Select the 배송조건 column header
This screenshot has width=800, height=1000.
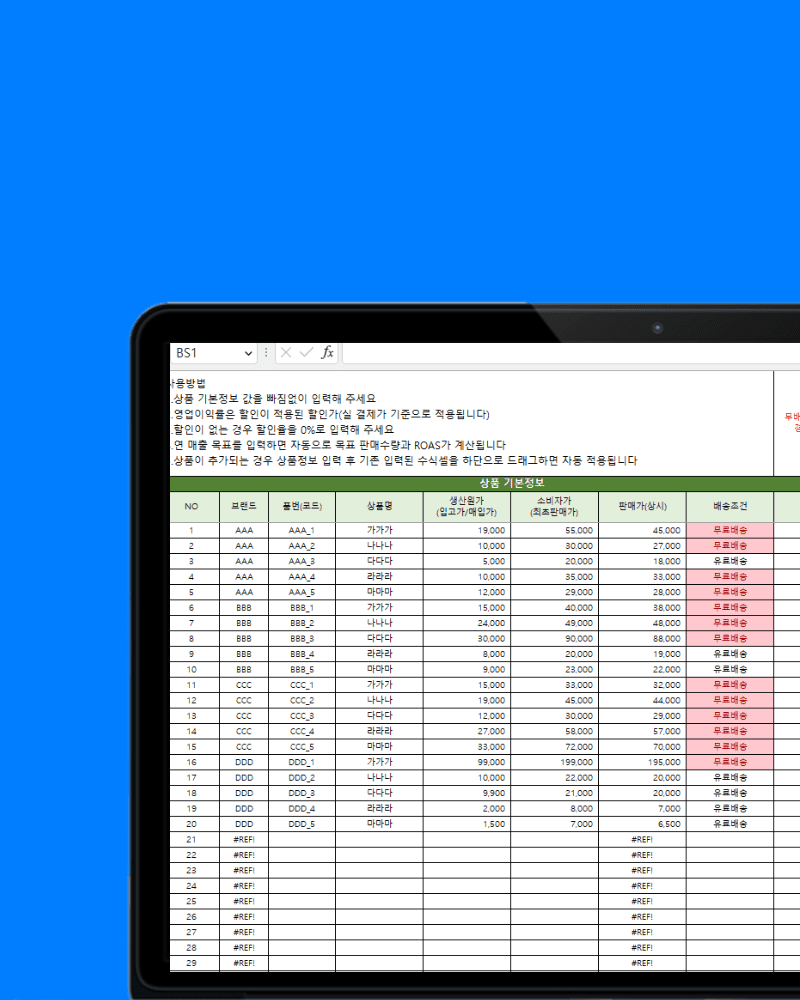coord(730,506)
